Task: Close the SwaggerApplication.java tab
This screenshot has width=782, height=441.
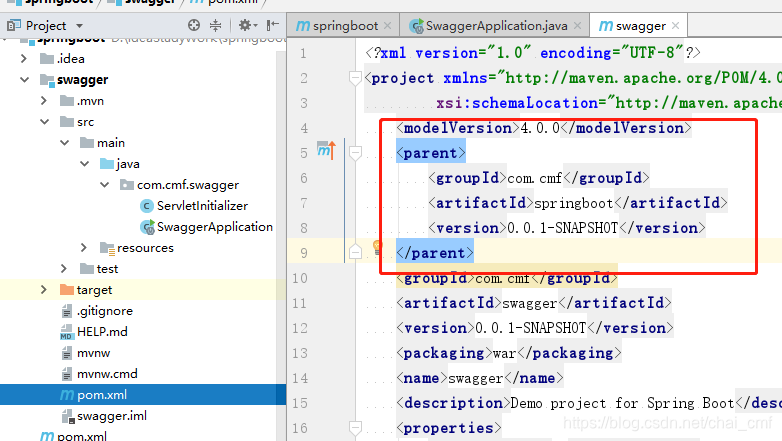Action: [578, 25]
